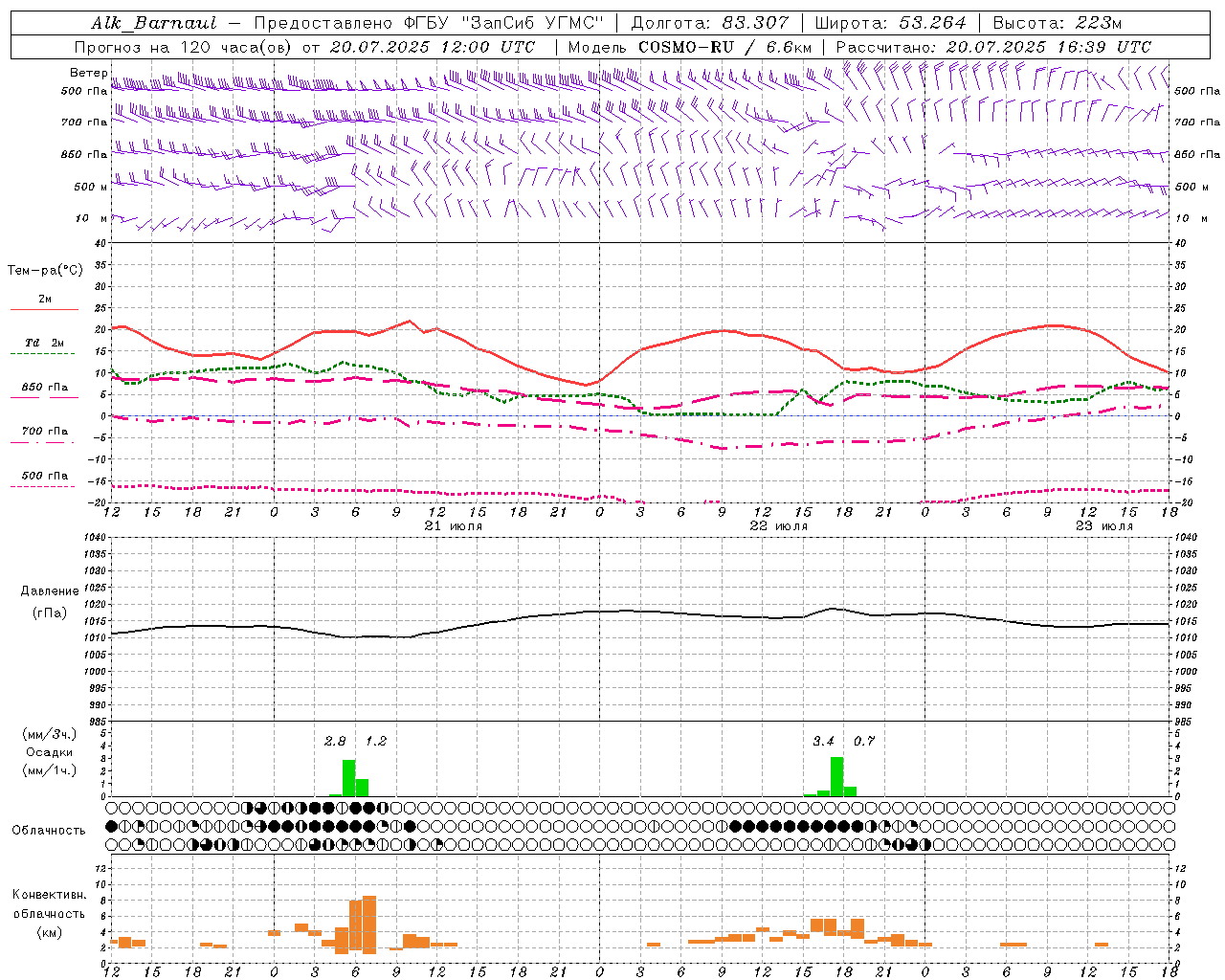The image size is (1225, 980).
Task: Click the 21 июля date label
Action: click(454, 526)
